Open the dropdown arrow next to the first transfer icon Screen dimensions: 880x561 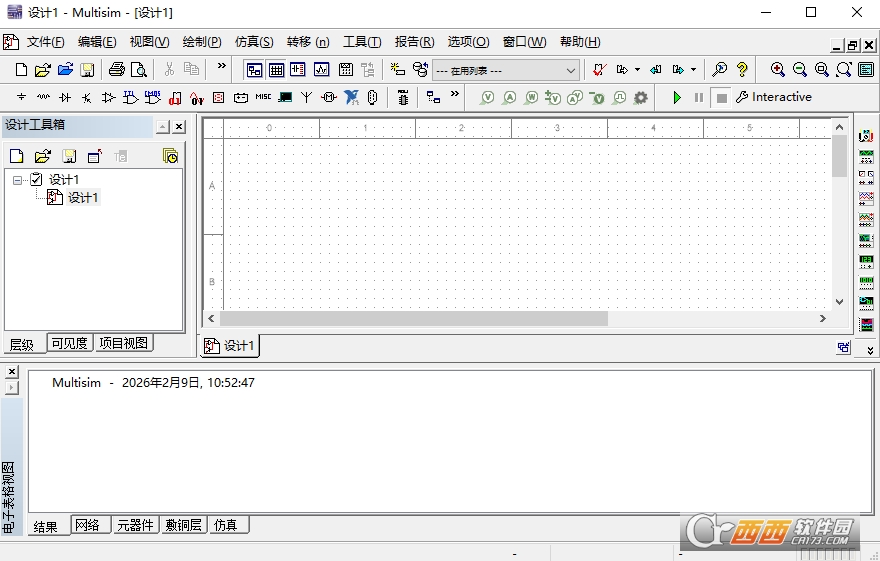tap(638, 70)
